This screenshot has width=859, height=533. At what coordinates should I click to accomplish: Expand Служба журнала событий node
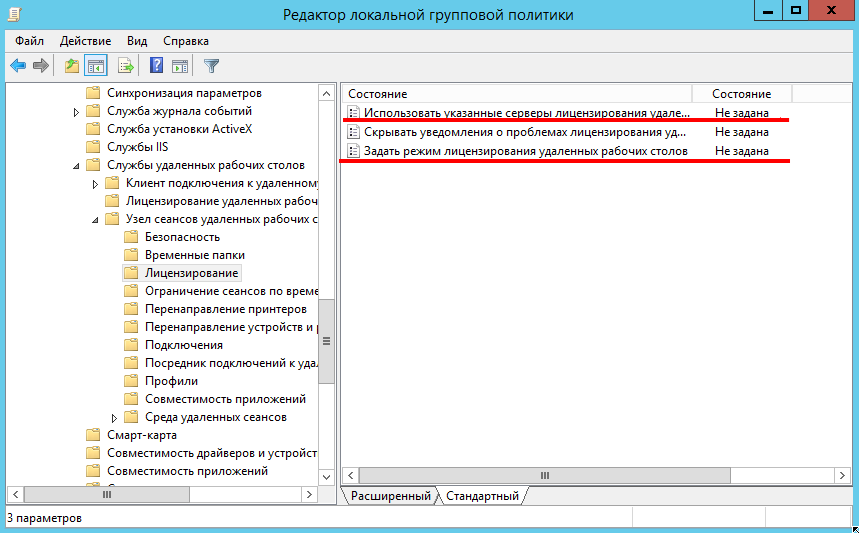(76, 112)
